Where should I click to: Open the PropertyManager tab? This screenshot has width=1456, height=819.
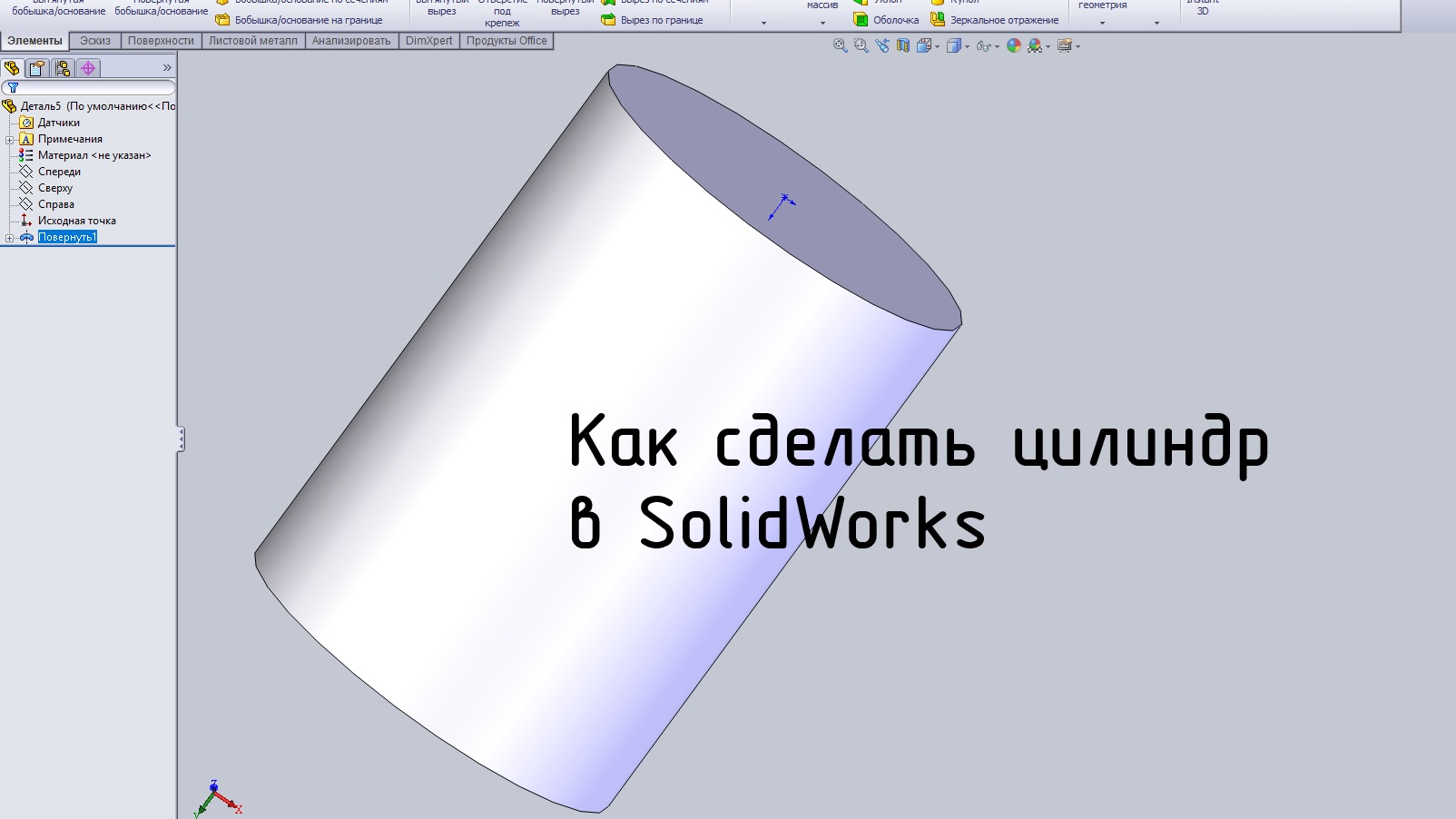pos(37,68)
